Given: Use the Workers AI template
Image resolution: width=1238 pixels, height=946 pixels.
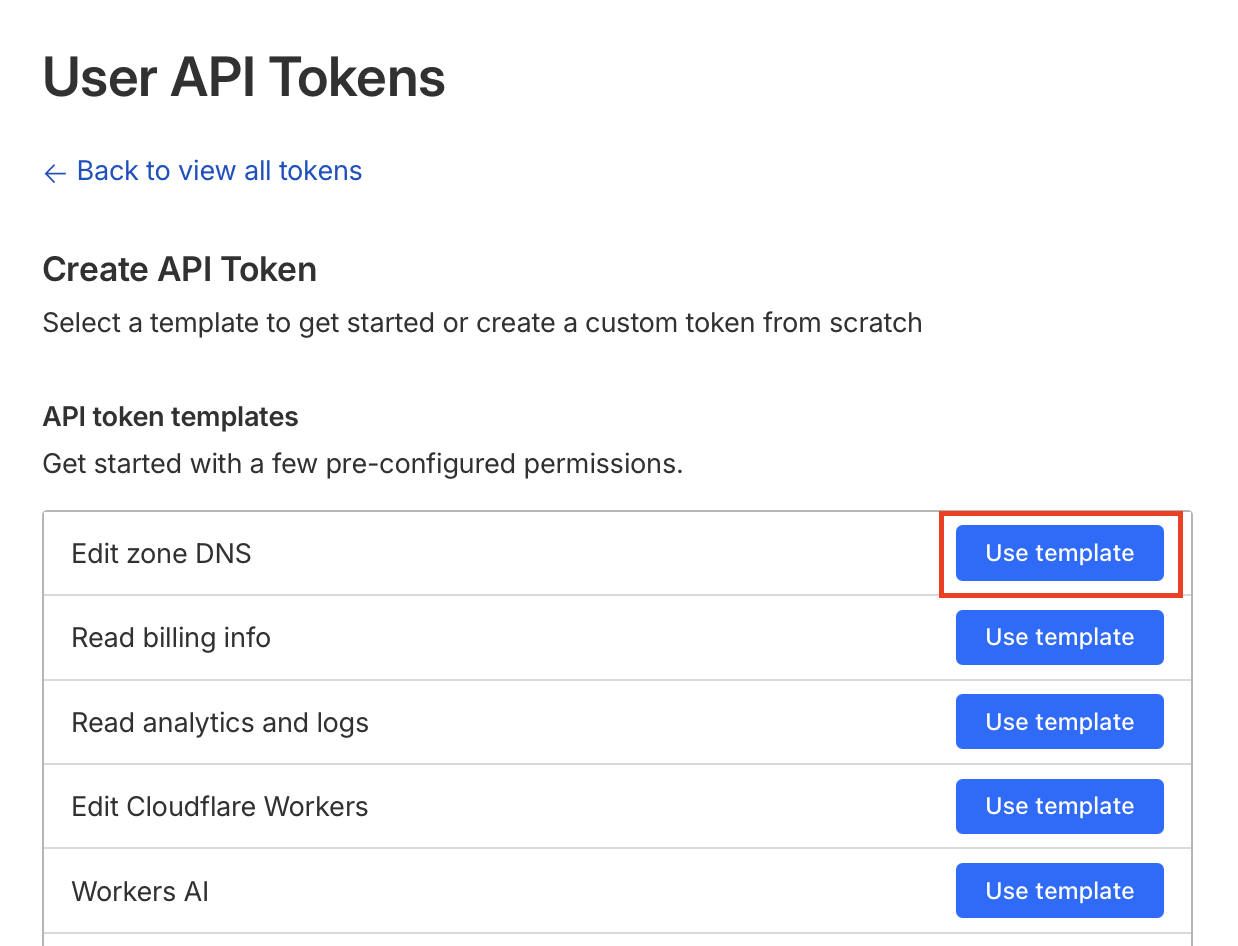Looking at the screenshot, I should pos(1059,891).
